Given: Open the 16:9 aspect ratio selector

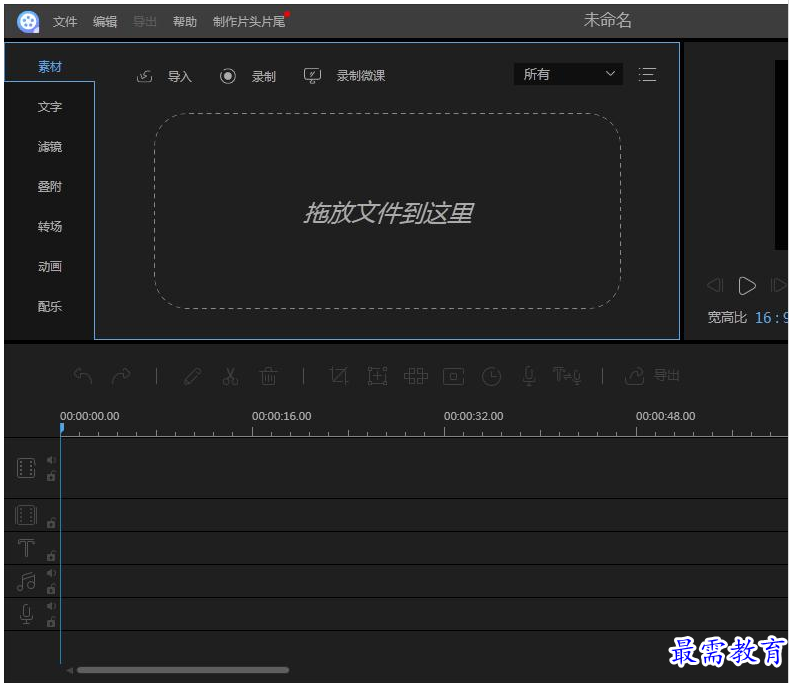Looking at the screenshot, I should pyautogui.click(x=771, y=317).
